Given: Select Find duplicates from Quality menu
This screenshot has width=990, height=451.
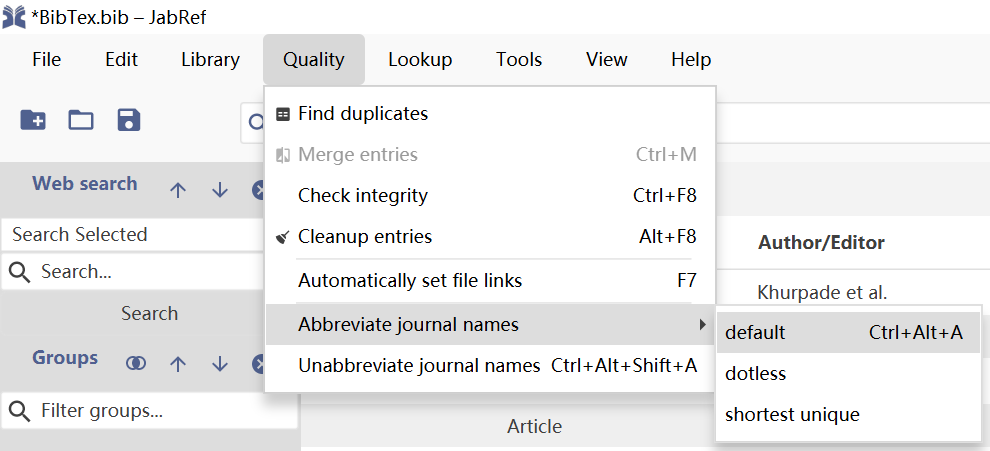Looking at the screenshot, I should [x=363, y=114].
